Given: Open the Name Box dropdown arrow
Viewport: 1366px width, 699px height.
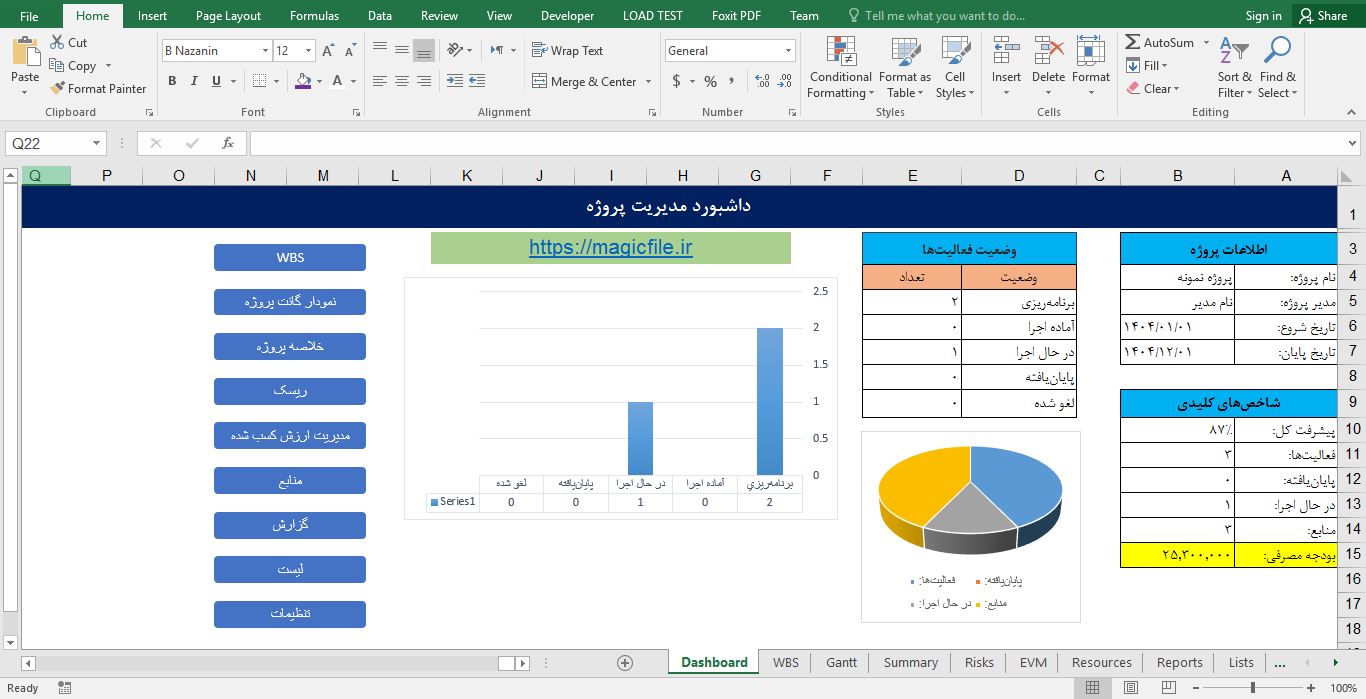Looking at the screenshot, I should [97, 144].
